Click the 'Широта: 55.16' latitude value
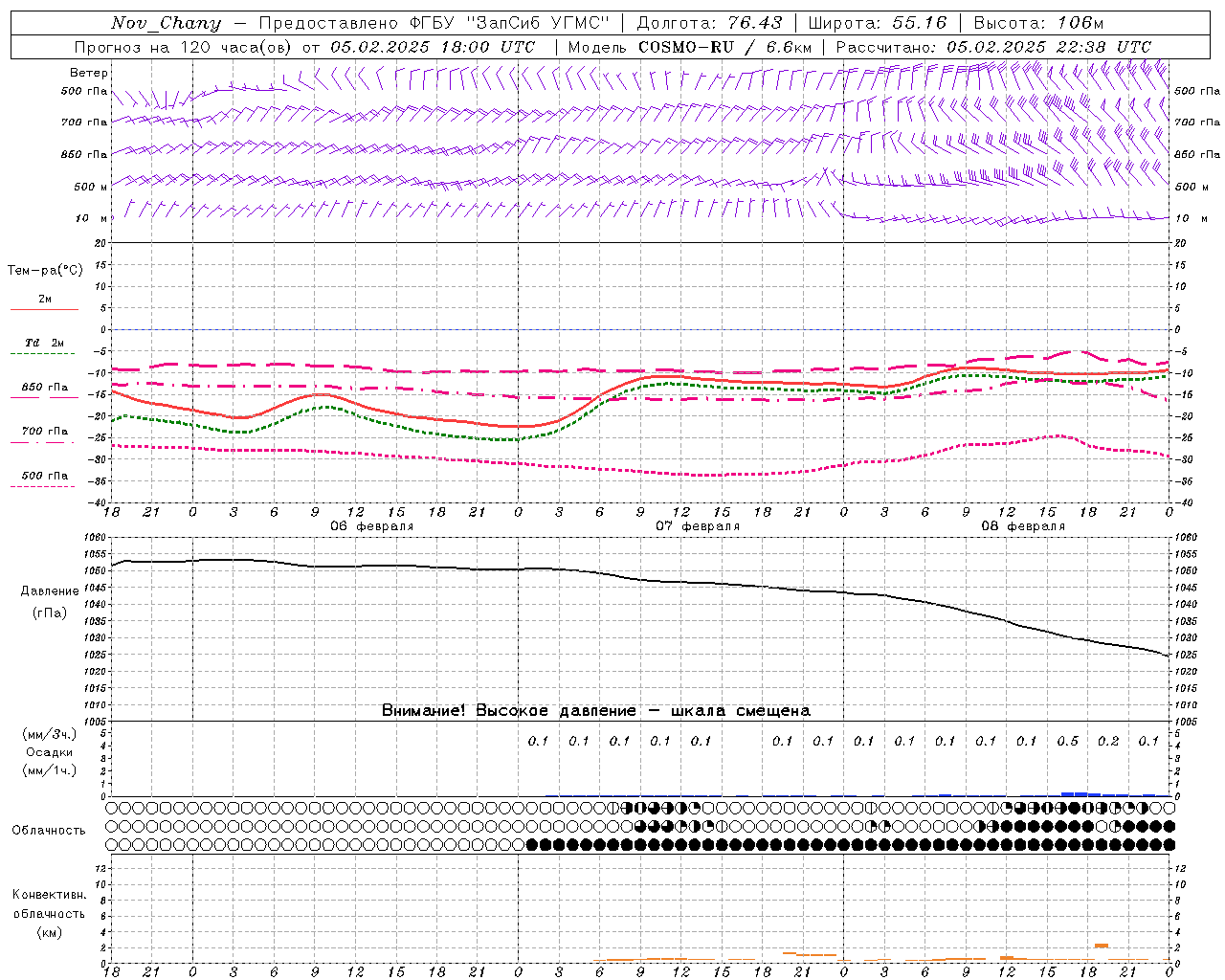 pyautogui.click(x=878, y=23)
